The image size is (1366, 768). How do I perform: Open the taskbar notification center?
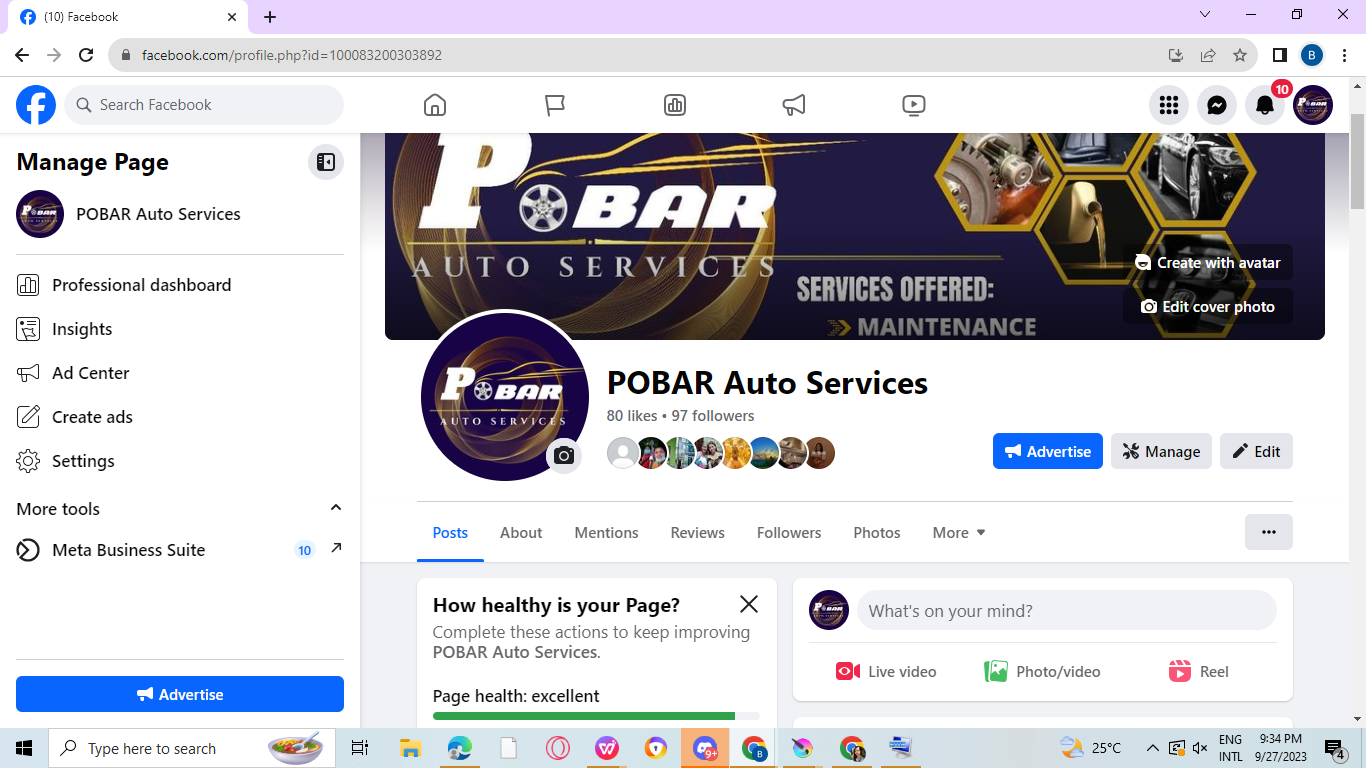[x=1335, y=748]
